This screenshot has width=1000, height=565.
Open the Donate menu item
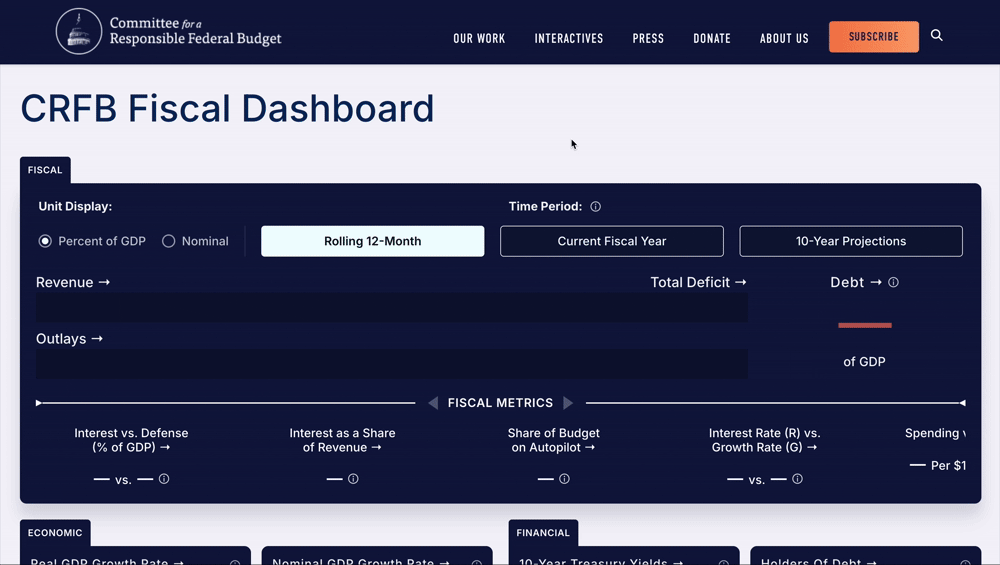click(x=712, y=38)
